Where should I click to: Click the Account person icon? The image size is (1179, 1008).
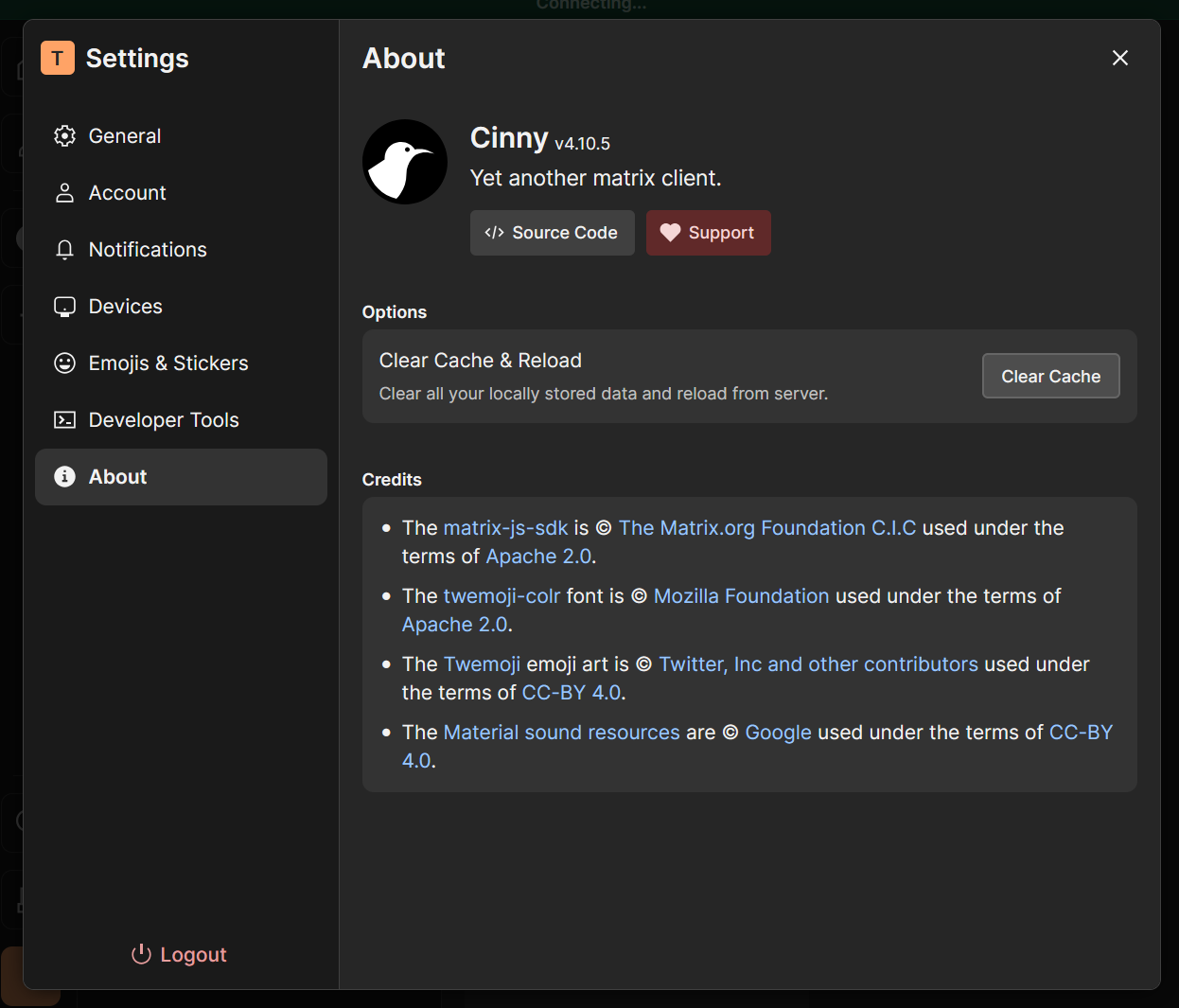pos(64,193)
